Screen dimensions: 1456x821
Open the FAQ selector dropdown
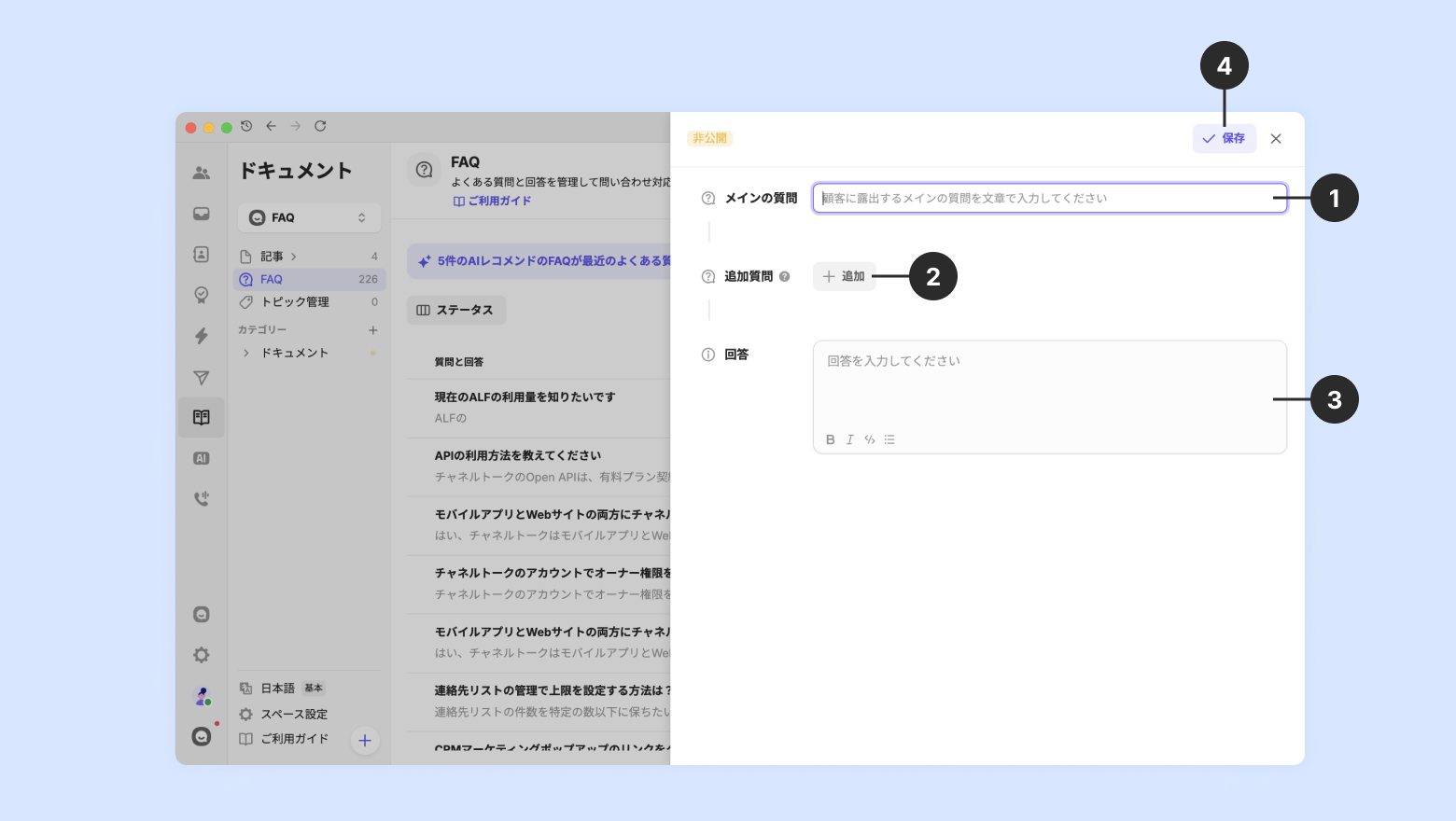(x=309, y=217)
